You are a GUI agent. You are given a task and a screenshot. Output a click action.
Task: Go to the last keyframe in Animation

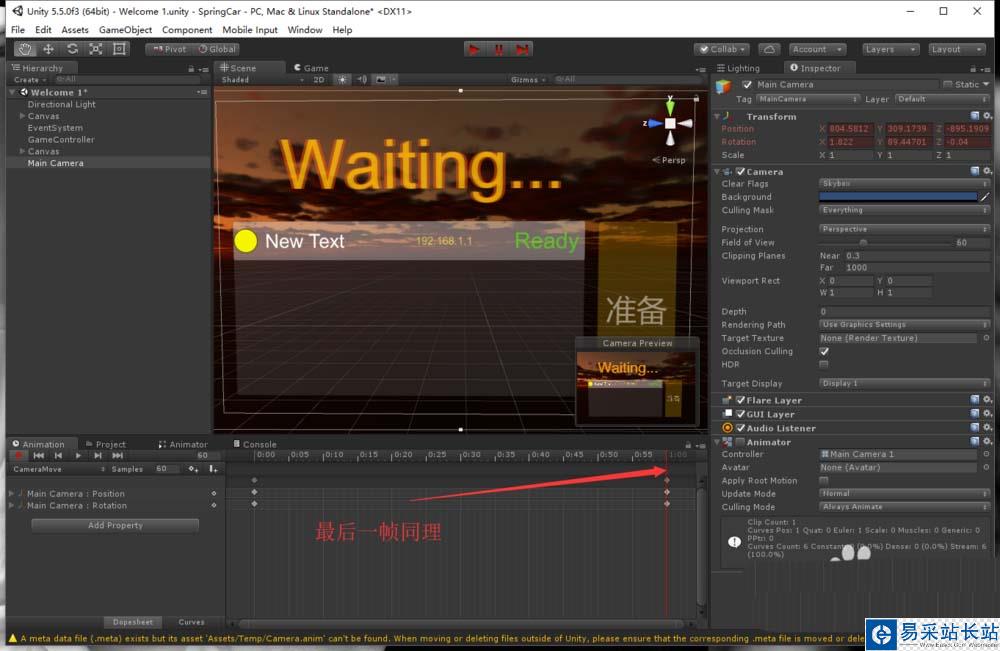click(x=117, y=455)
